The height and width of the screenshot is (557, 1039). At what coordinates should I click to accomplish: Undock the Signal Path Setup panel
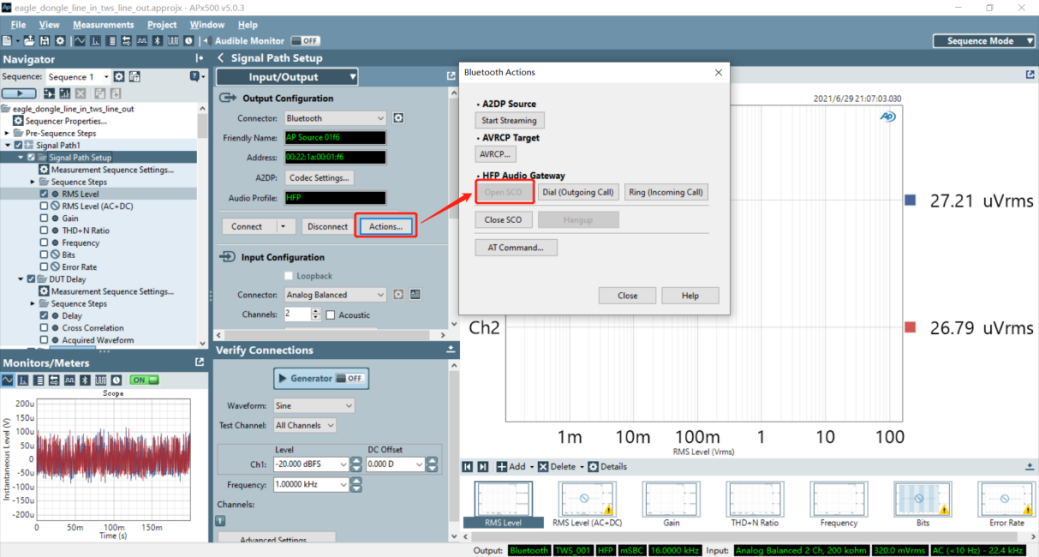451,76
